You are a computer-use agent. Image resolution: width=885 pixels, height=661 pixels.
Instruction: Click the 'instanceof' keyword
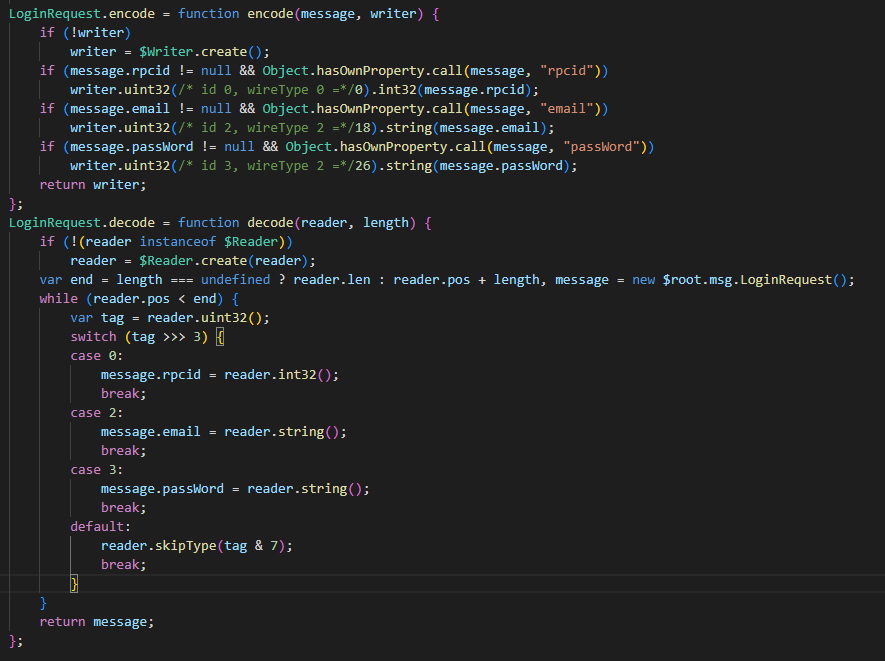click(x=177, y=242)
